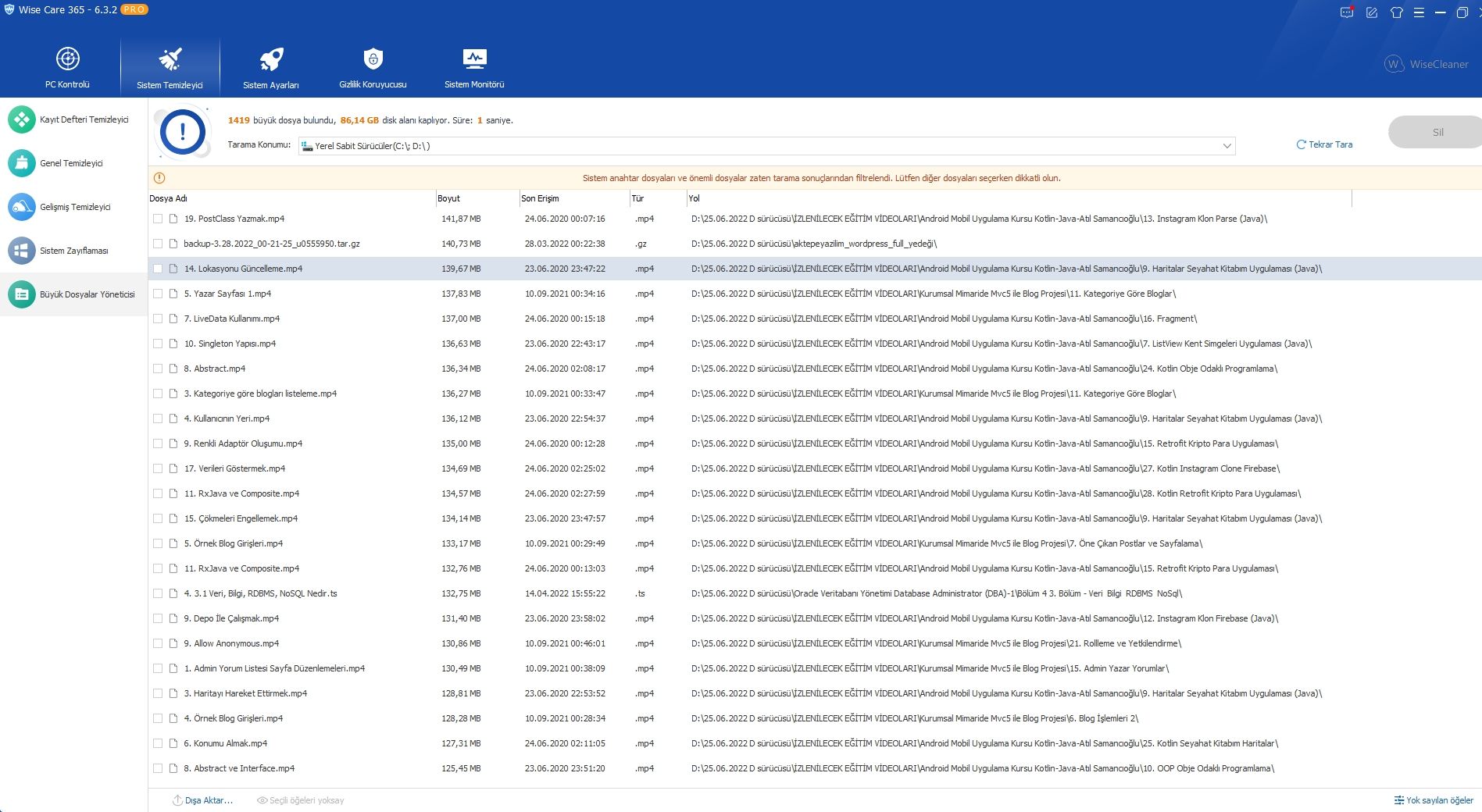Open Yok sayılan öğeler filter options
Viewport: 1482px width, 812px height.
point(1432,800)
